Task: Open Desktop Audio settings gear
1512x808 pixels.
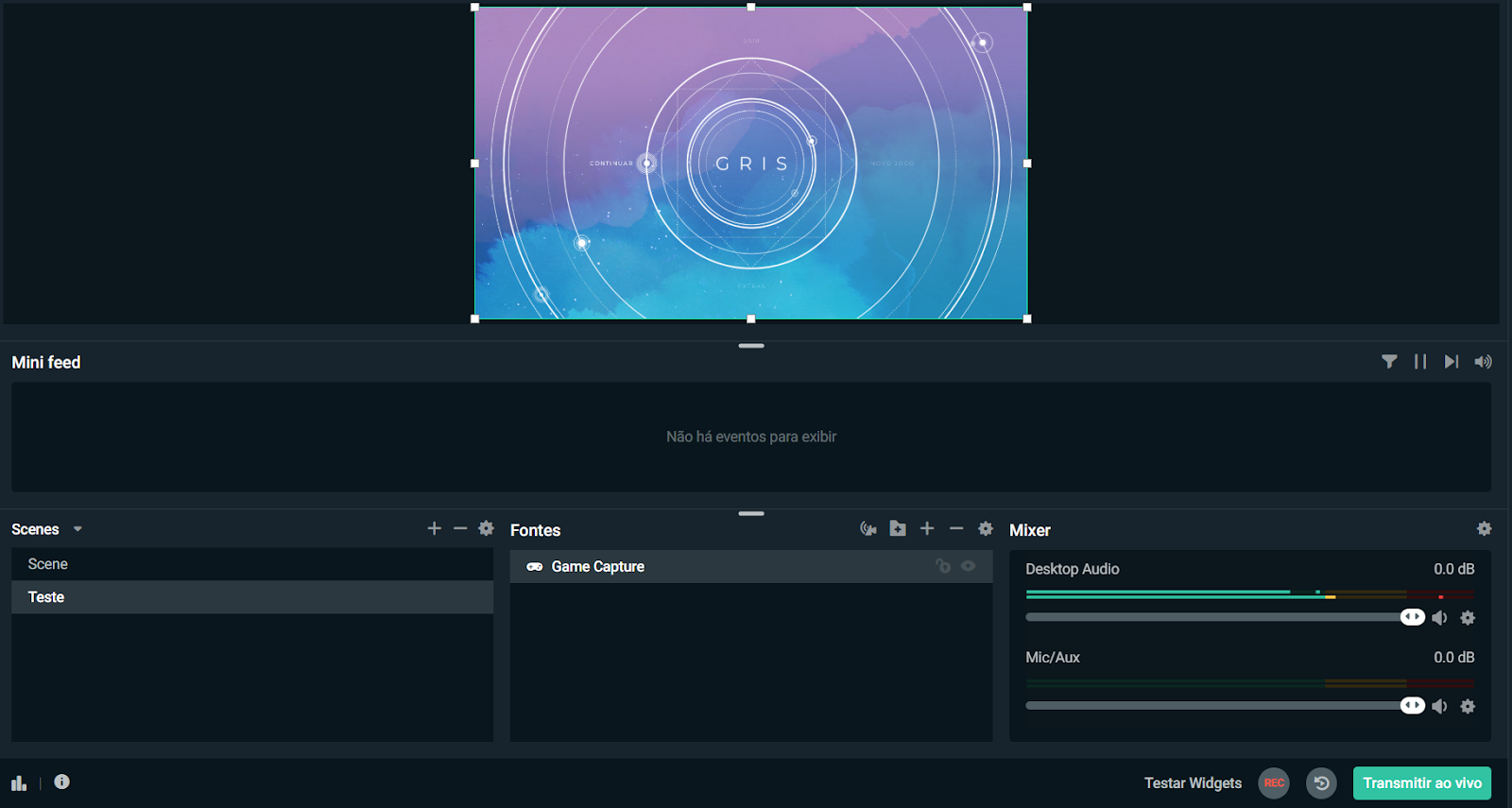Action: (1468, 618)
